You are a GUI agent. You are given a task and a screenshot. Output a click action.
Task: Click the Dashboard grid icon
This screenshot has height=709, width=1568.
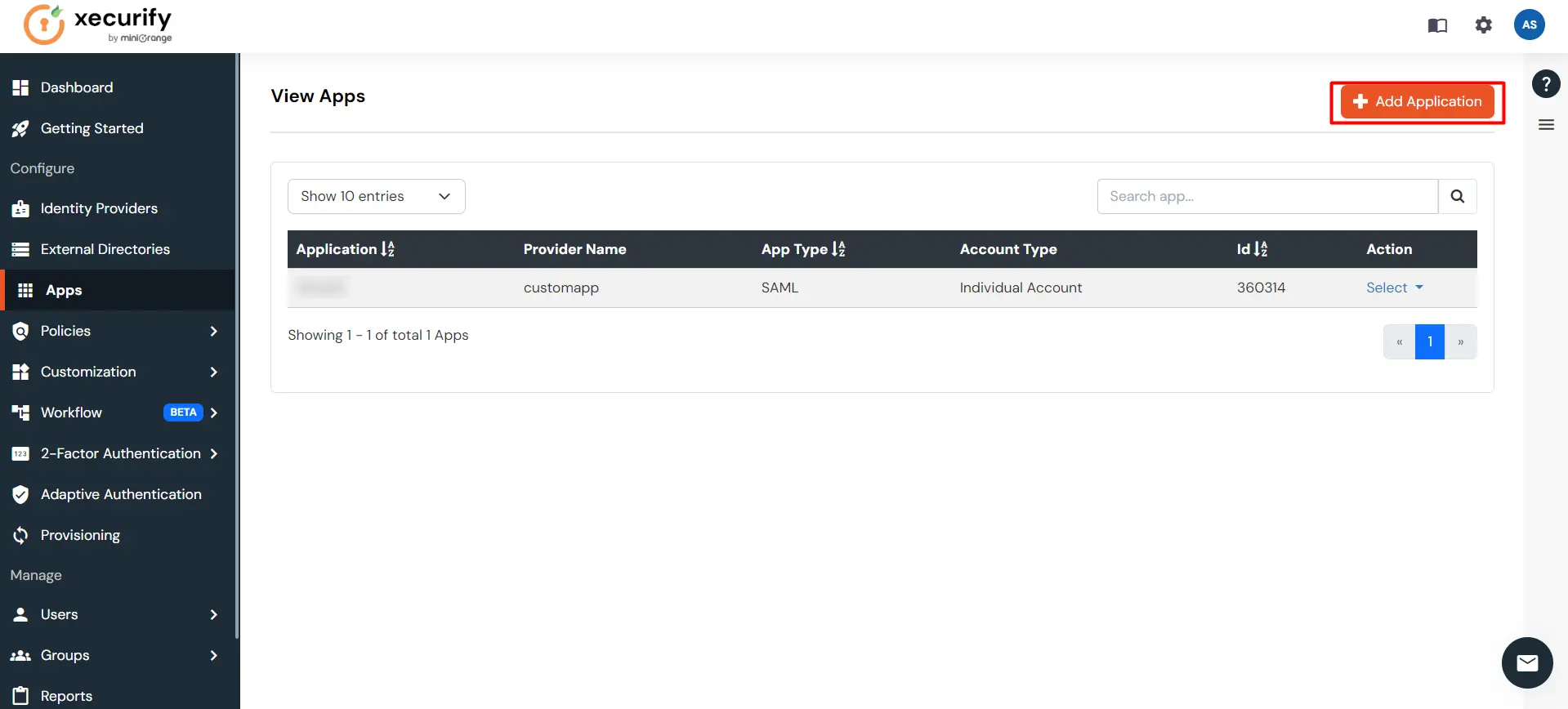(x=20, y=87)
